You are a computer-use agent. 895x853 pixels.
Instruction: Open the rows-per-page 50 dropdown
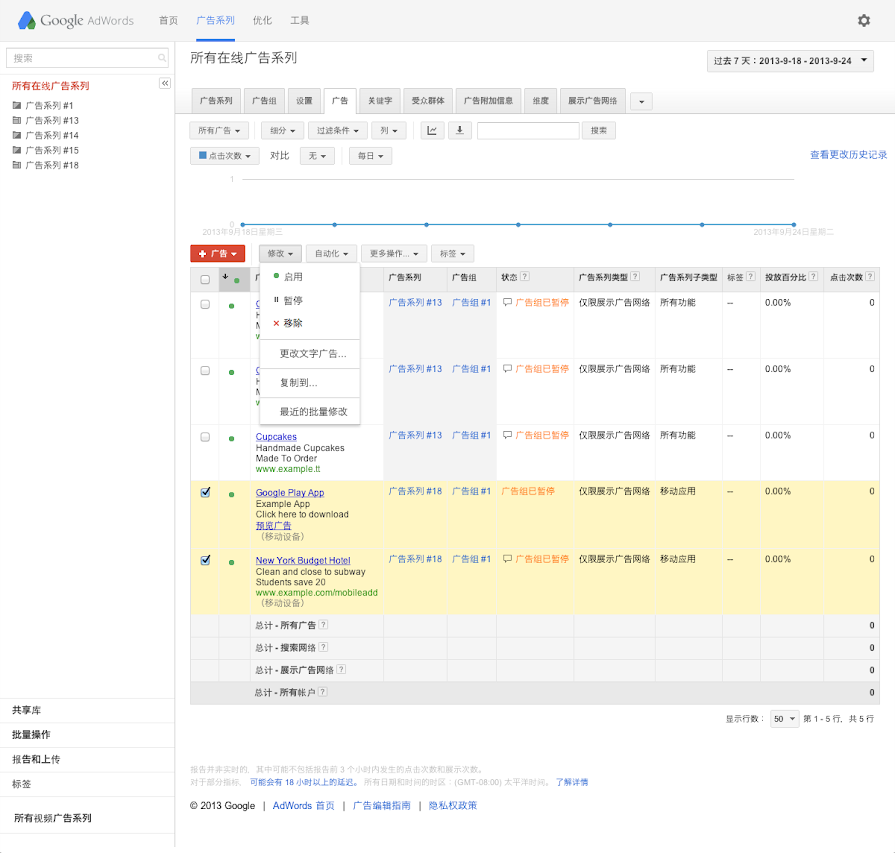click(x=784, y=718)
